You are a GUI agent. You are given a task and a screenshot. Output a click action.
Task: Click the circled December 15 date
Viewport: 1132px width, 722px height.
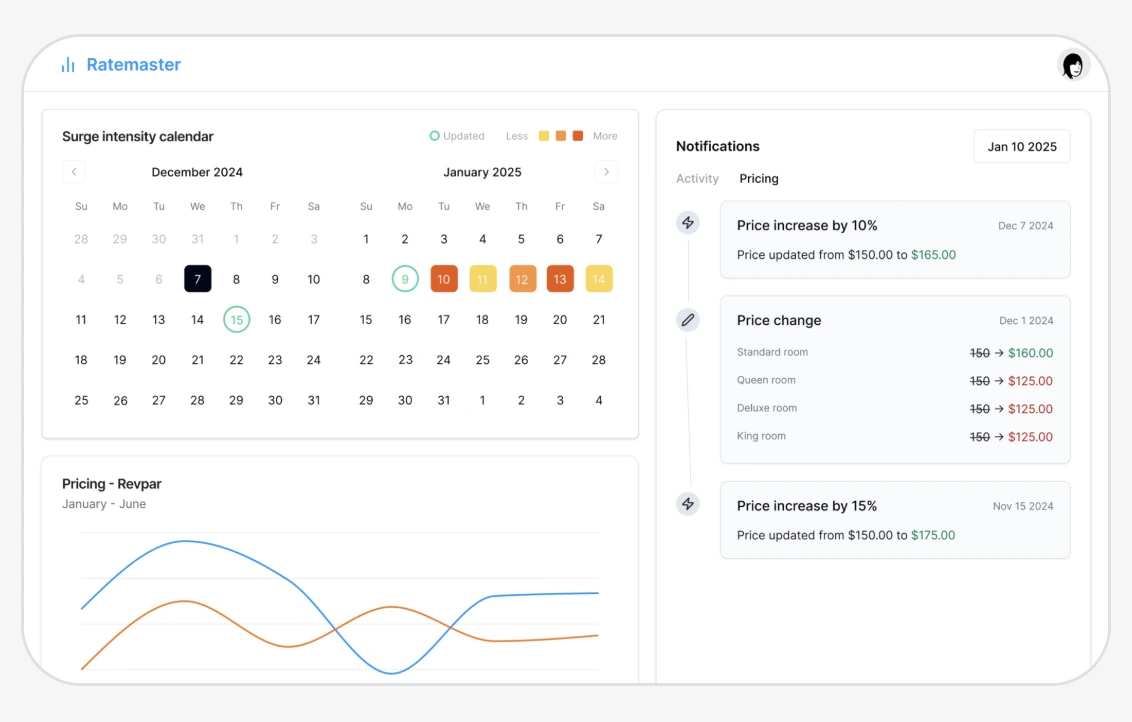click(236, 319)
